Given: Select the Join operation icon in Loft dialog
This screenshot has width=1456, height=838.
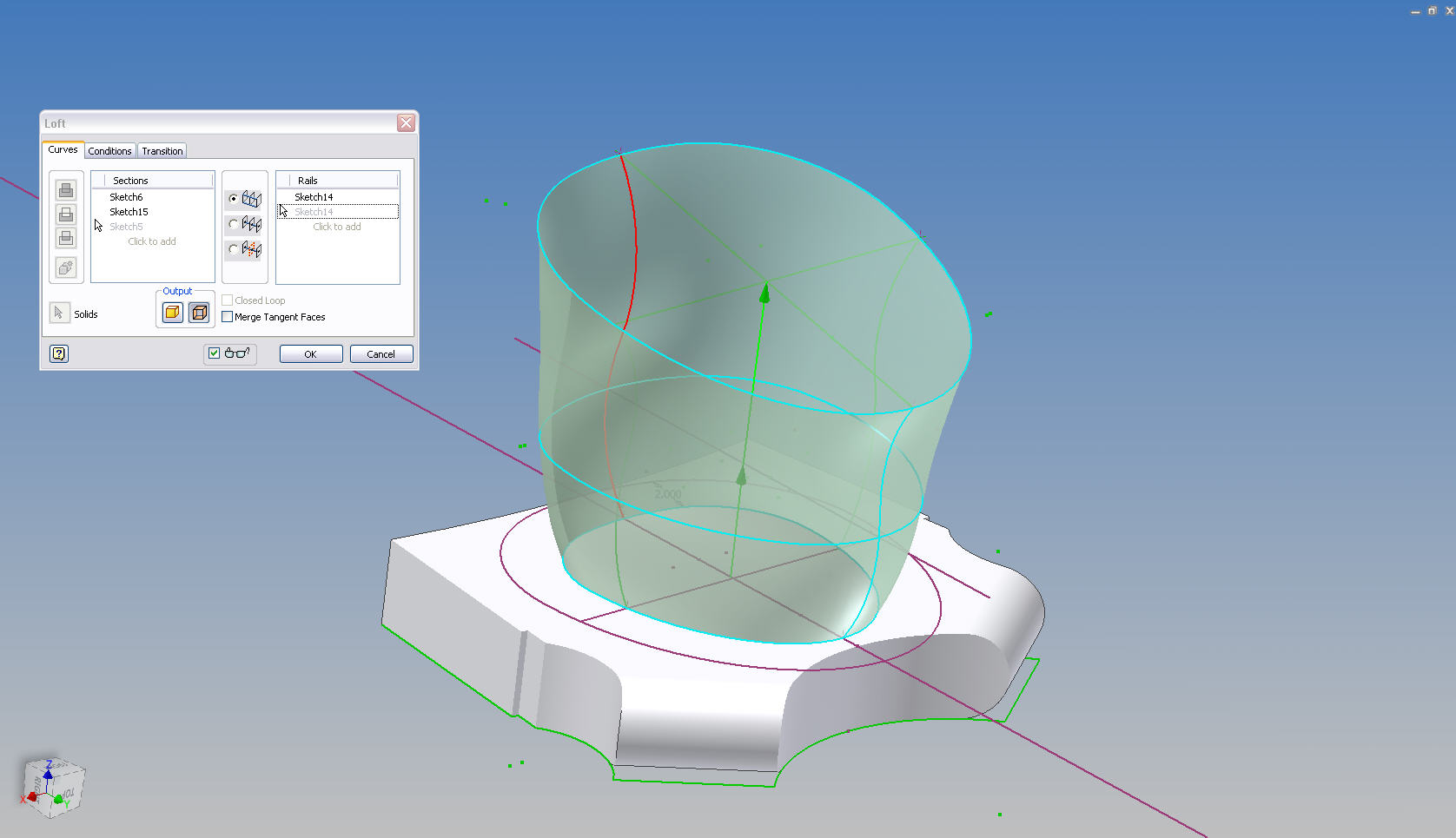Looking at the screenshot, I should 66,190.
